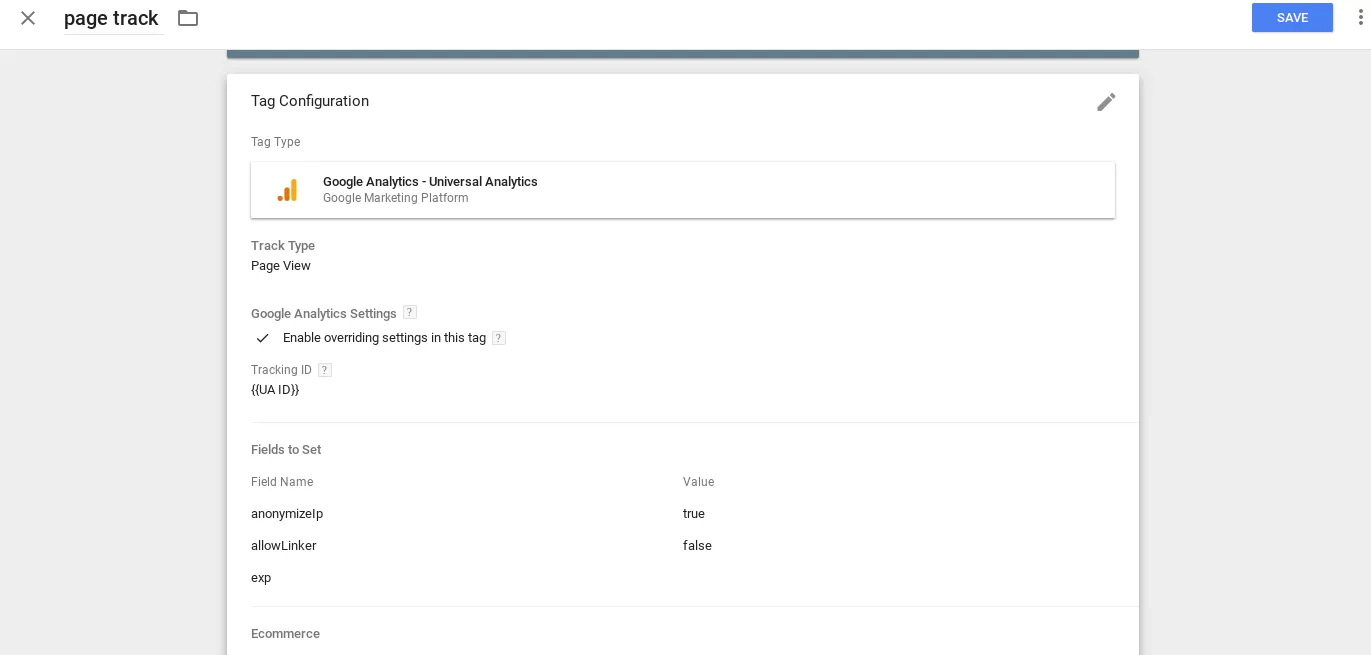Screen dimensions: 1371x655
Task: Click the Fields to Set section label
Action: tap(286, 450)
